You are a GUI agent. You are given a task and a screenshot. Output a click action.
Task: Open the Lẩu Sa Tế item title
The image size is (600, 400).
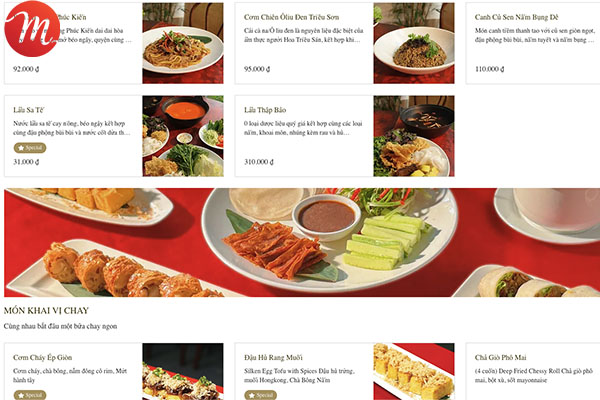[29, 110]
